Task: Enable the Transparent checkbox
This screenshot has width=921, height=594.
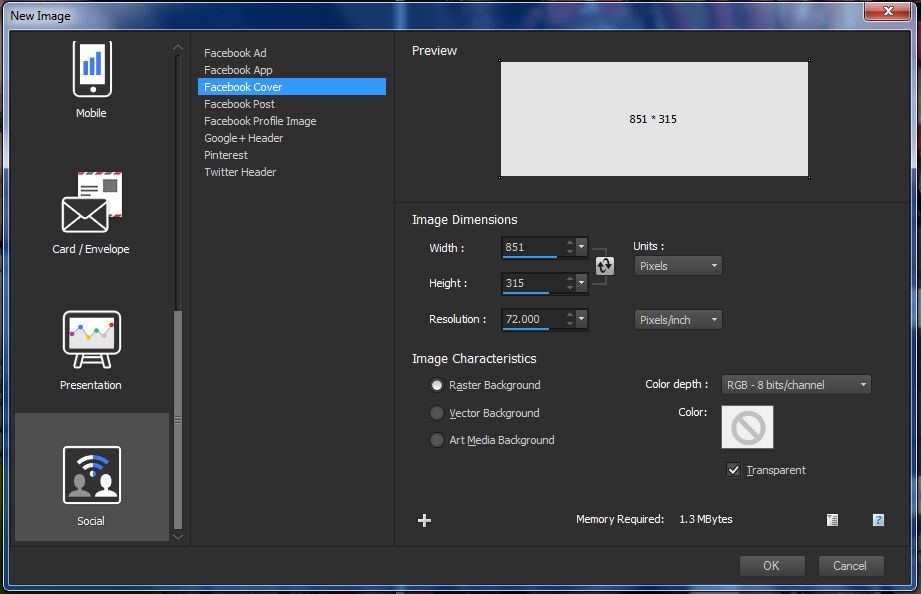Action: pos(733,470)
